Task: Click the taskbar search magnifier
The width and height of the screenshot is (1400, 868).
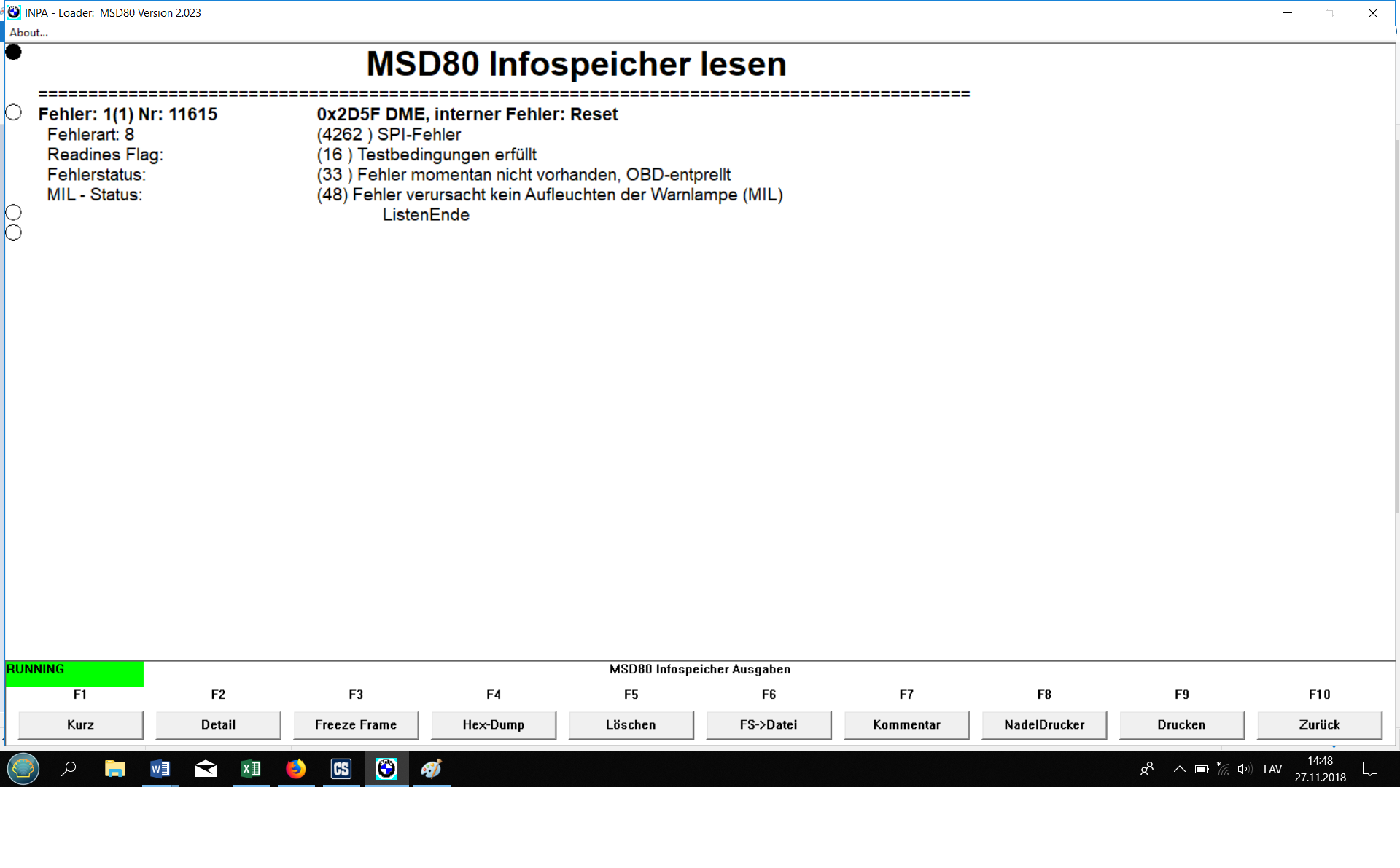Action: [x=69, y=769]
